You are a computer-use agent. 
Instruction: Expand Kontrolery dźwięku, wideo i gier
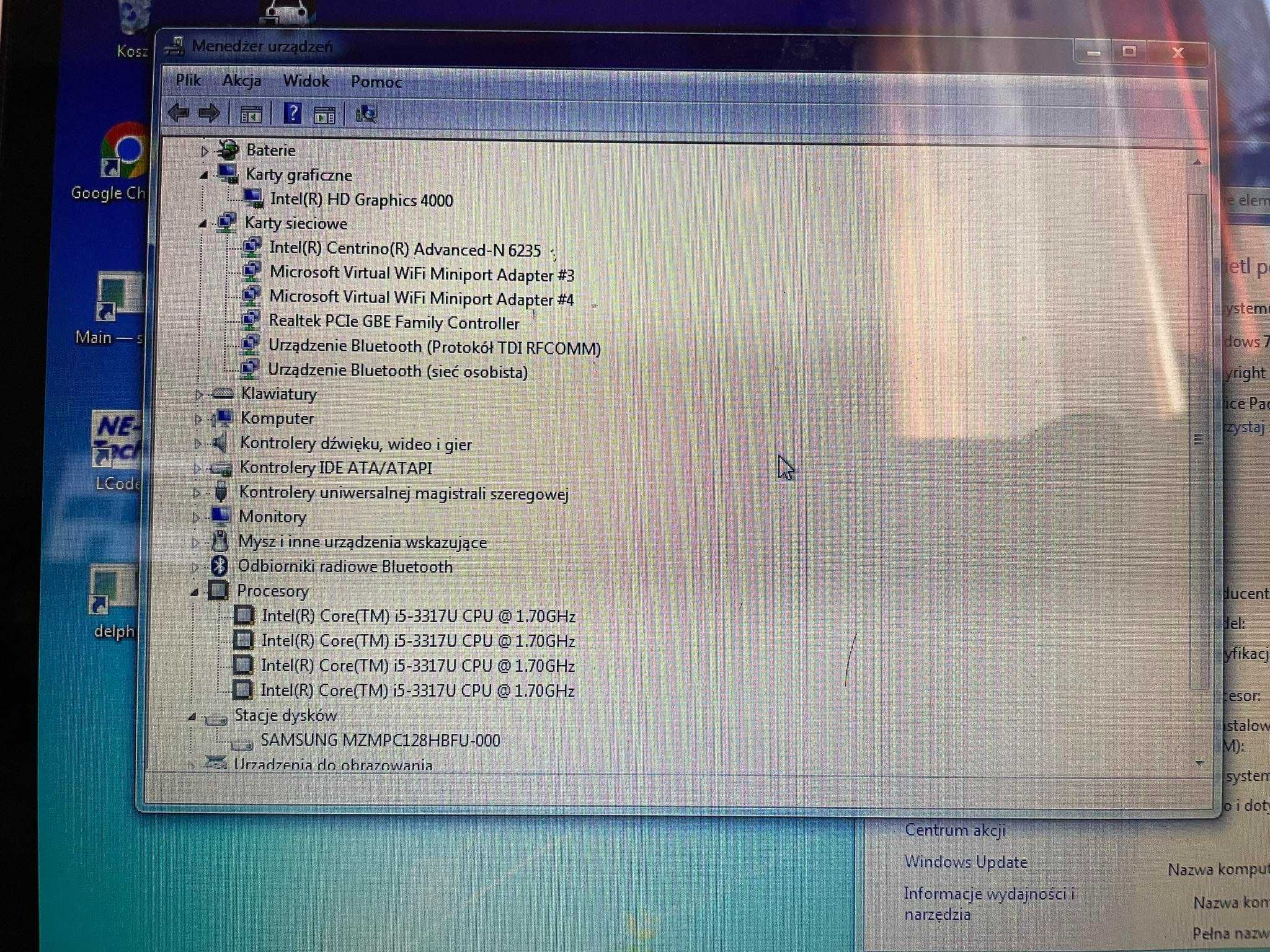pyautogui.click(x=197, y=444)
